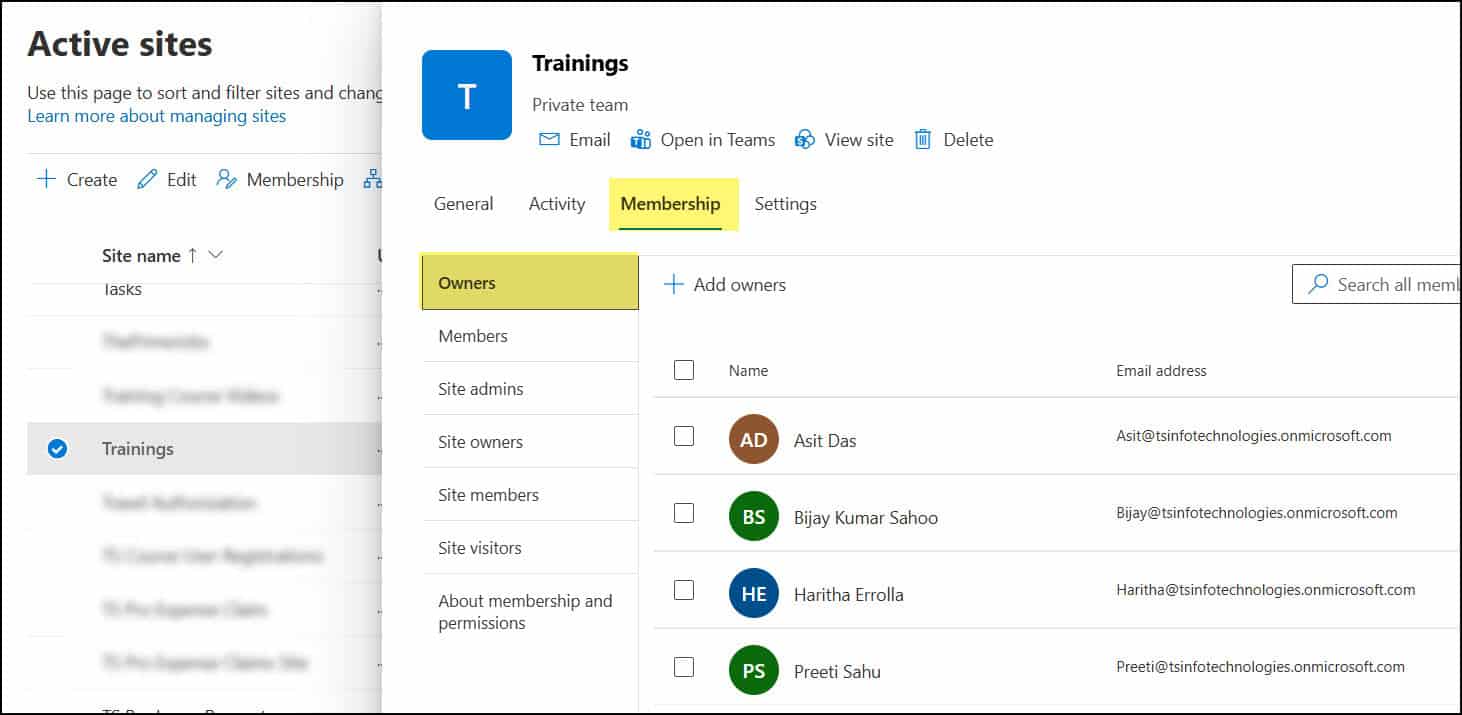Screen dimensions: 1462x715
Task: Select the checkbox for Bijay Kumar Sahoo
Action: [x=683, y=512]
